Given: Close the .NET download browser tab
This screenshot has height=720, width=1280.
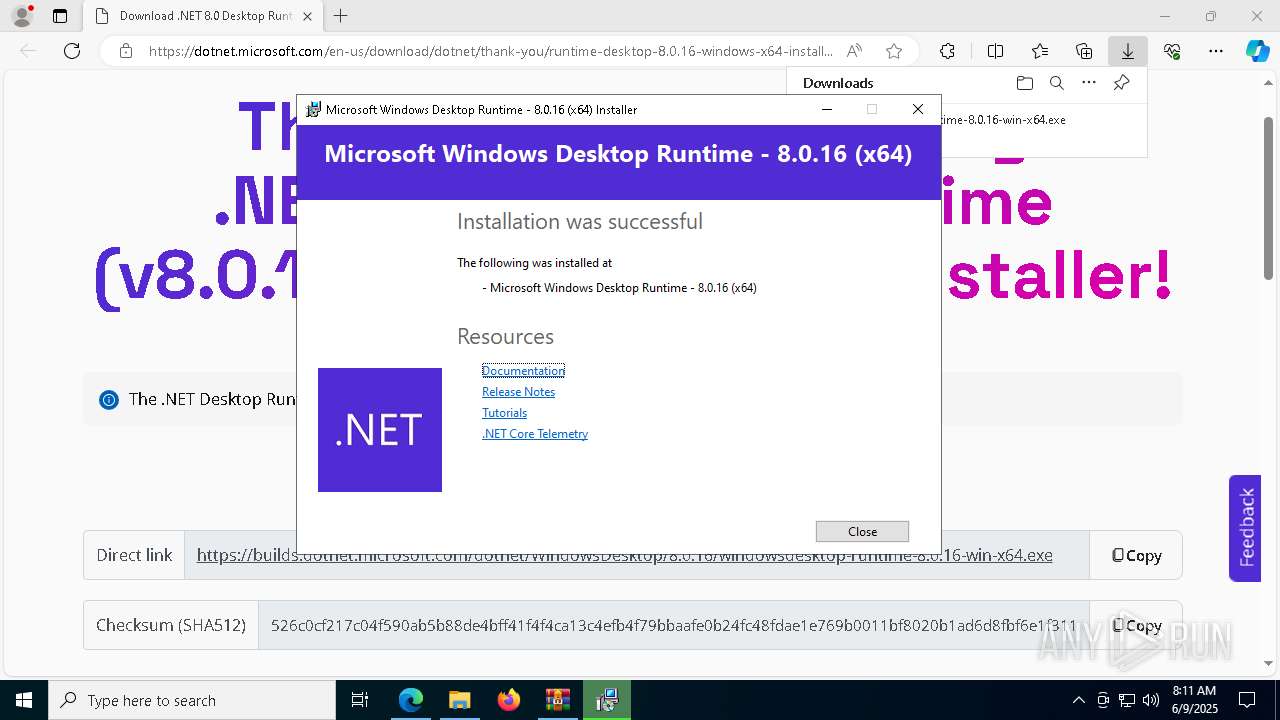Looking at the screenshot, I should click(307, 16).
